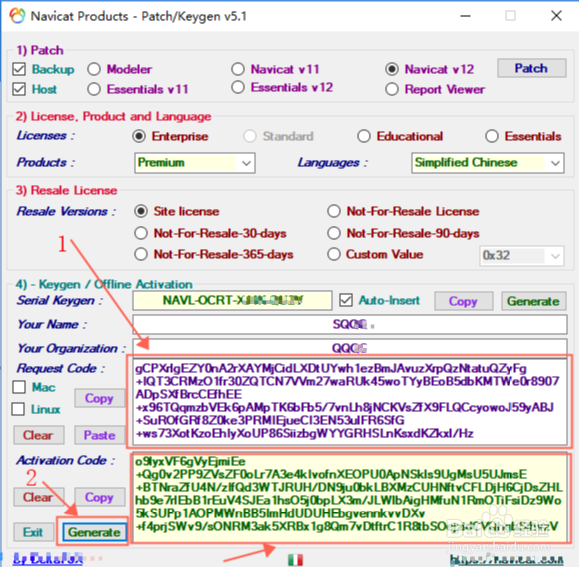Clear the Request Code
This screenshot has width=582, height=567.
click(x=39, y=435)
